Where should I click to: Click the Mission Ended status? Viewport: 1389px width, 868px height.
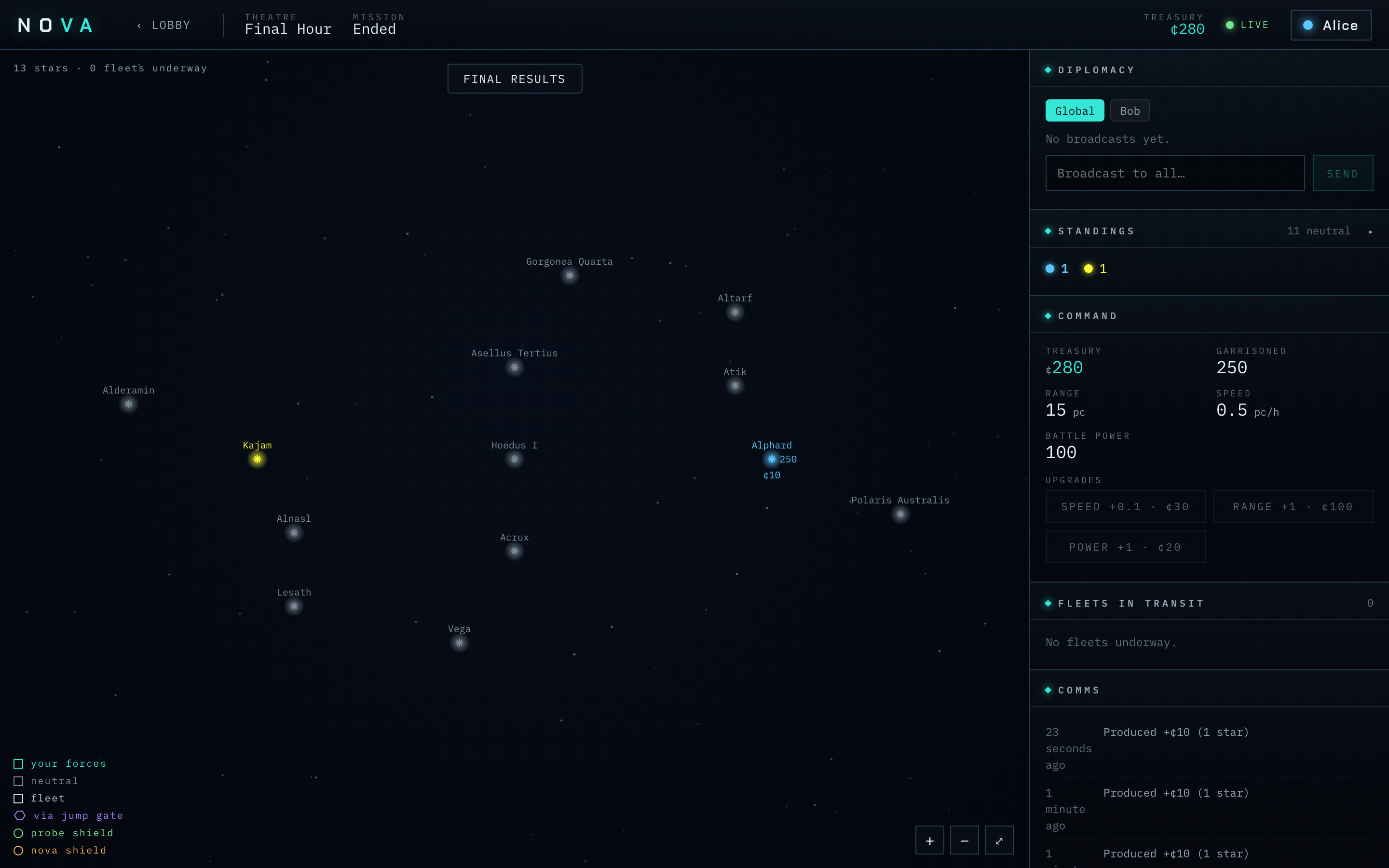coord(374,29)
